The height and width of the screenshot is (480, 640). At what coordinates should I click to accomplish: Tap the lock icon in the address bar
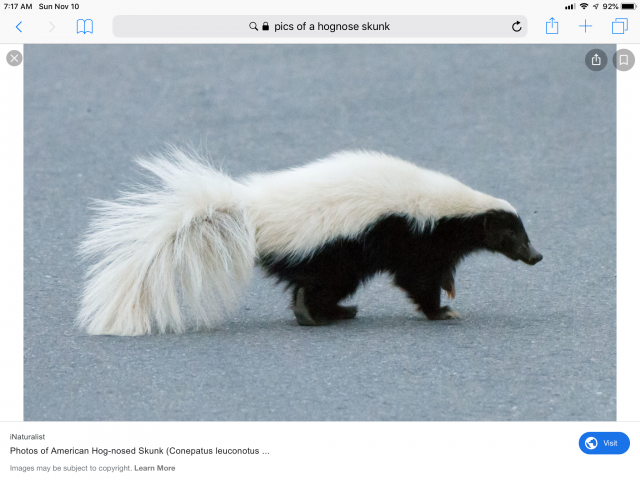(x=266, y=27)
